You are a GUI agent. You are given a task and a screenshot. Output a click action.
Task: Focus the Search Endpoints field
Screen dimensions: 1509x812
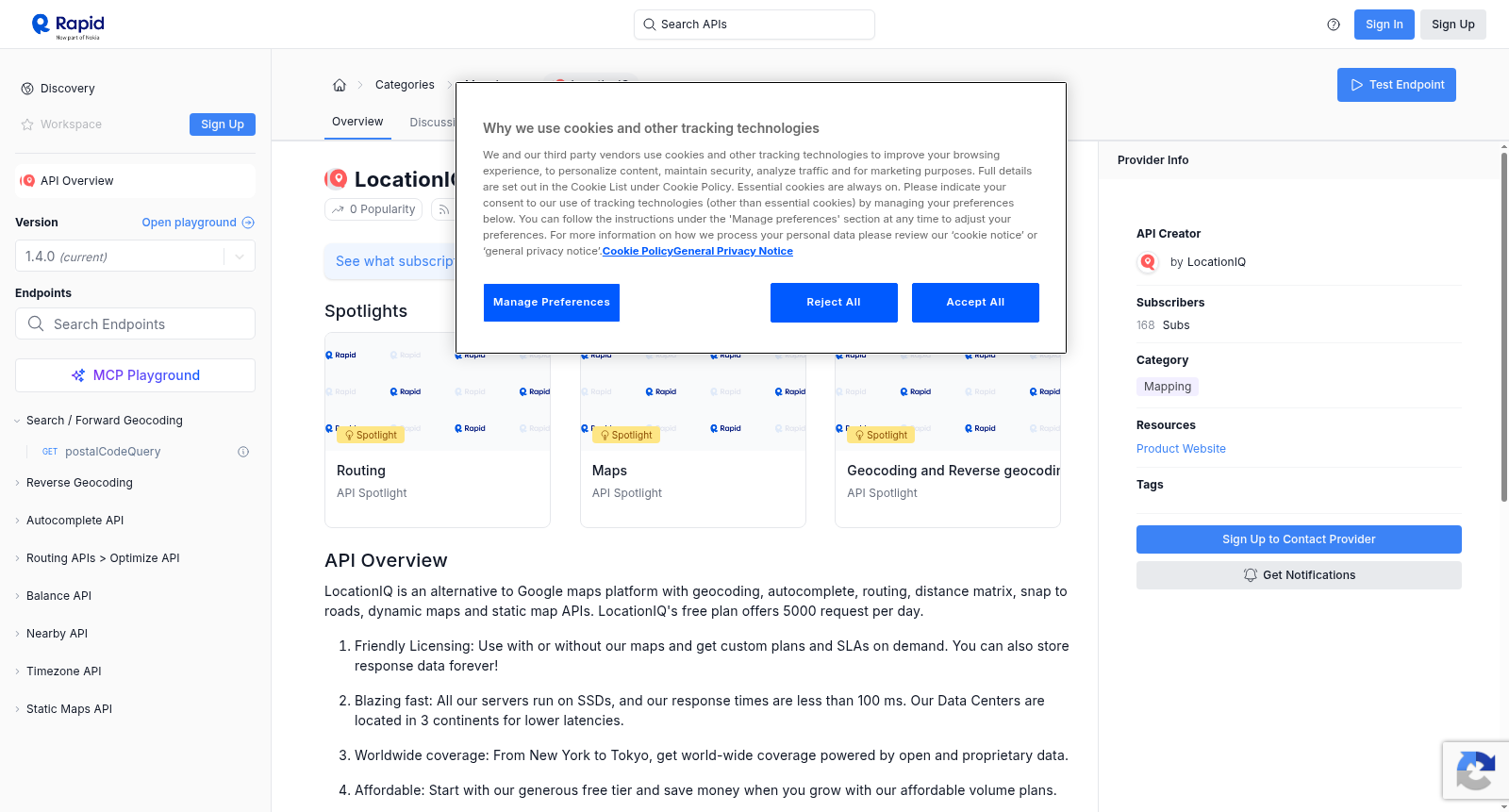coord(136,323)
